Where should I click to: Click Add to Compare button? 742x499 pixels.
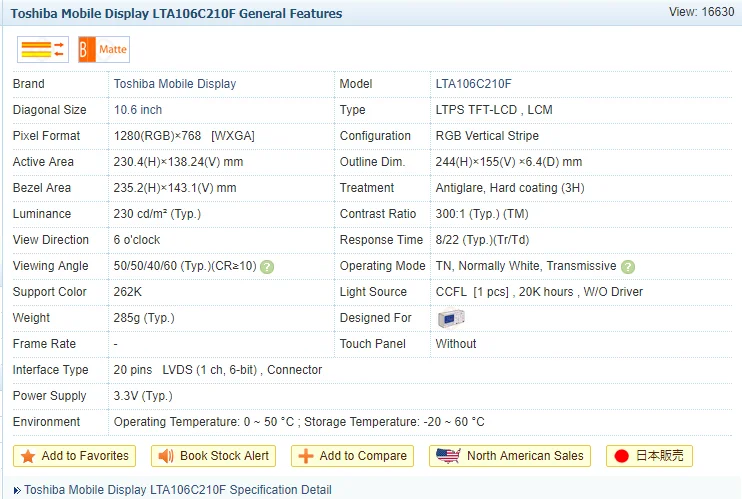click(x=353, y=456)
